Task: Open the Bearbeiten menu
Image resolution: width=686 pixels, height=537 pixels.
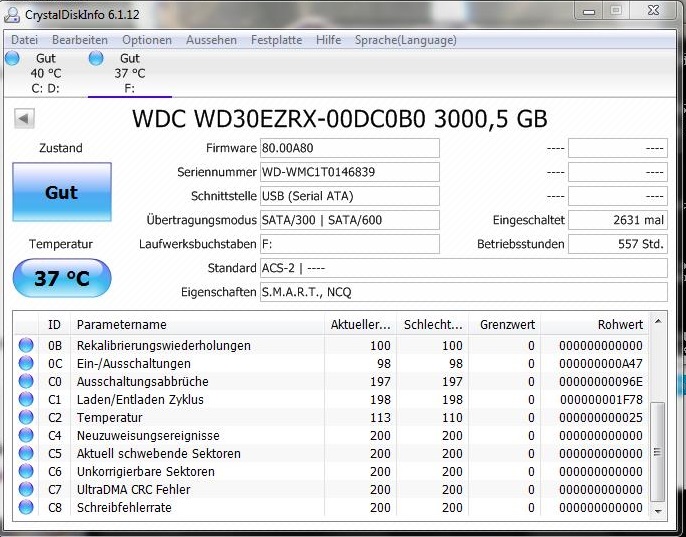Action: pyautogui.click(x=80, y=40)
